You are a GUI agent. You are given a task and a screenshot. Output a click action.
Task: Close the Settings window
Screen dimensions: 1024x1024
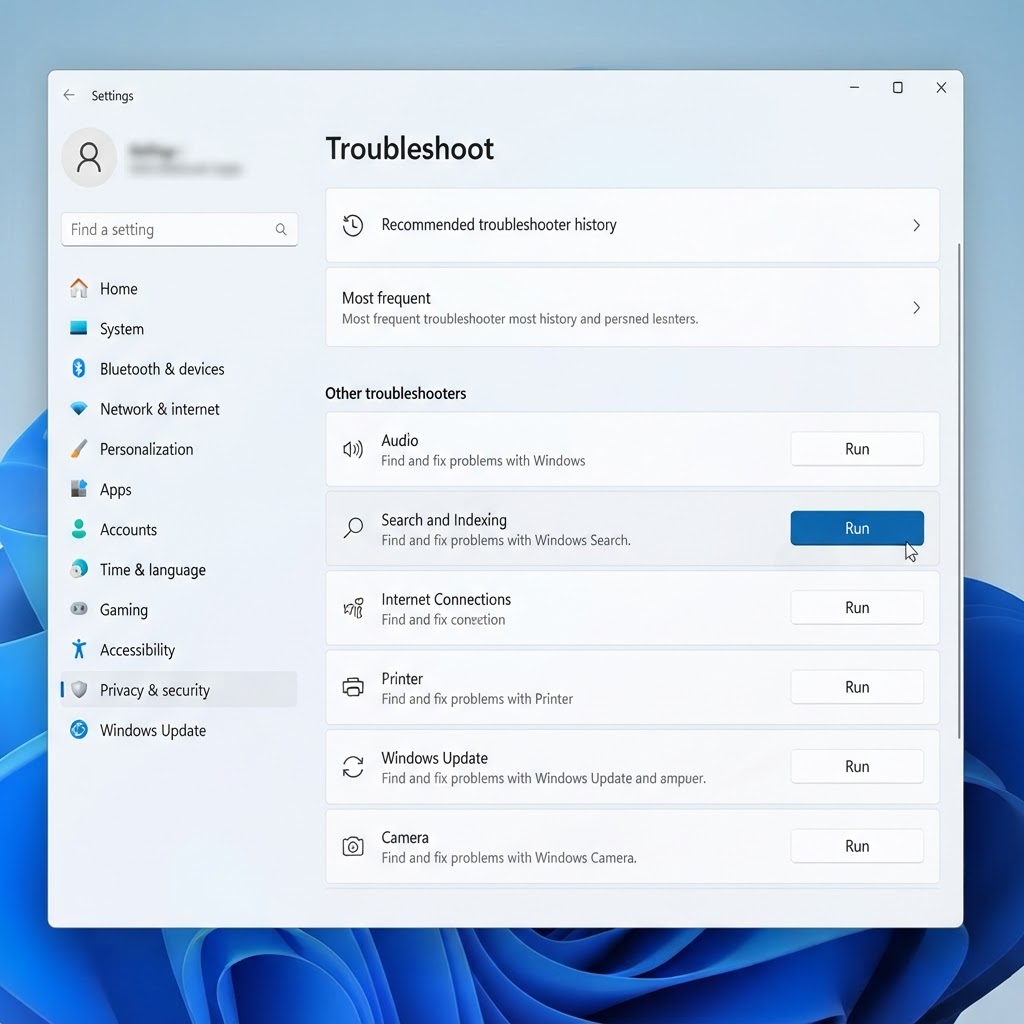[x=941, y=88]
